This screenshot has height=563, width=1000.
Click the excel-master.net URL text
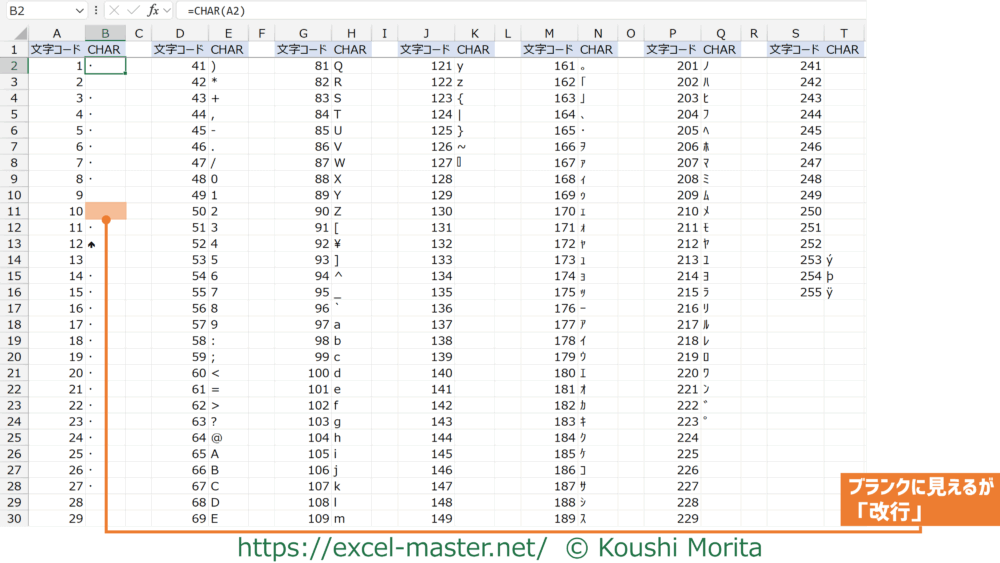tap(391, 547)
